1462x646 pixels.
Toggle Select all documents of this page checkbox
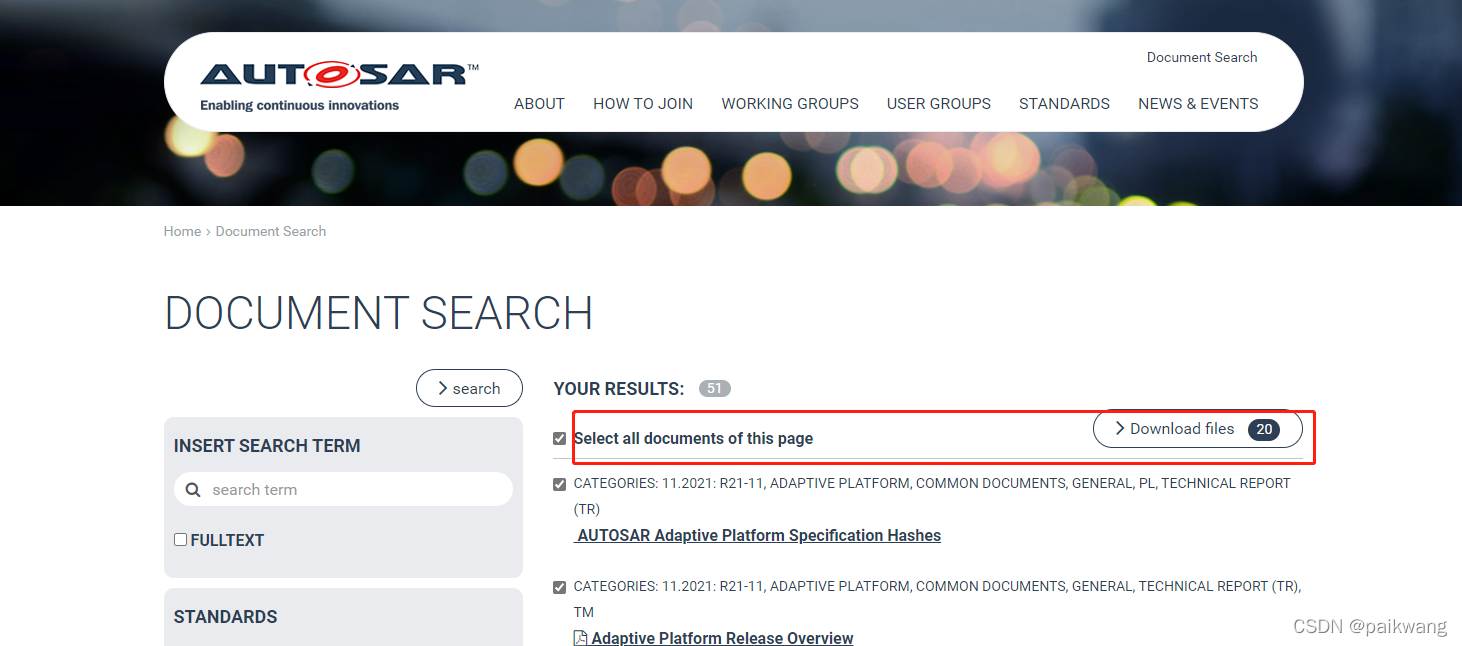pyautogui.click(x=559, y=438)
